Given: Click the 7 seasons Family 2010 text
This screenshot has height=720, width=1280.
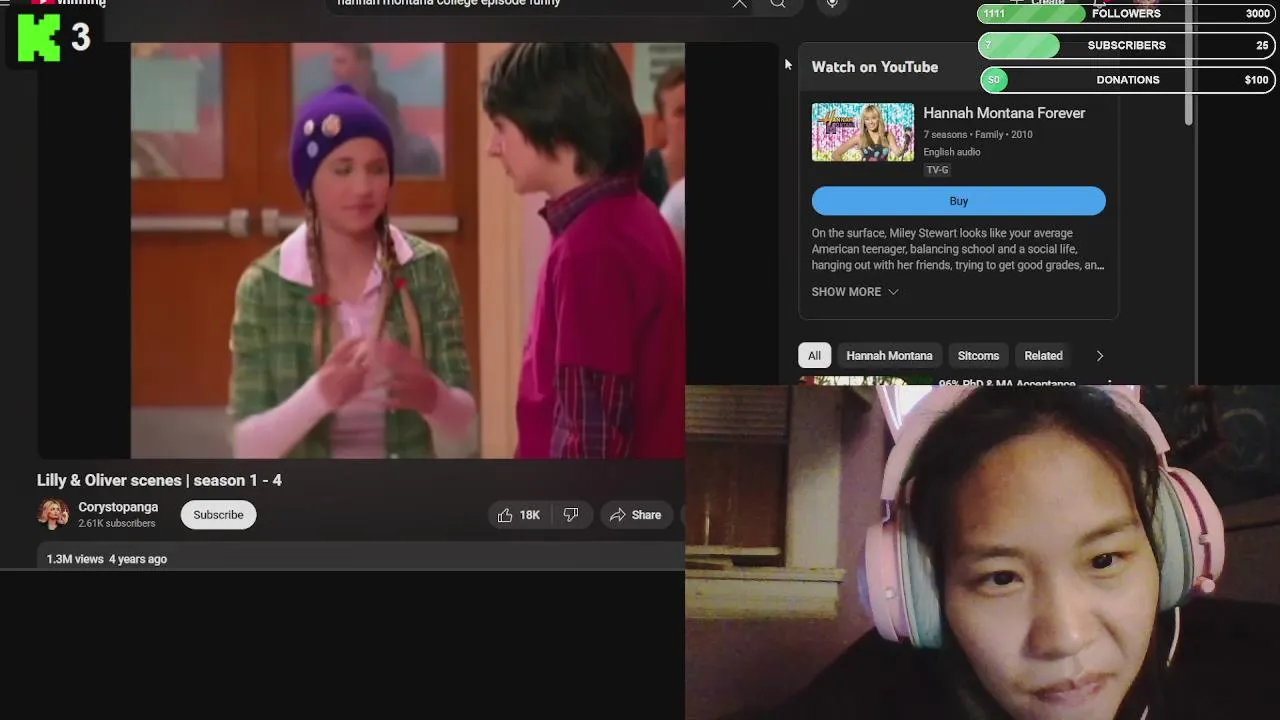Looking at the screenshot, I should click(x=978, y=134).
